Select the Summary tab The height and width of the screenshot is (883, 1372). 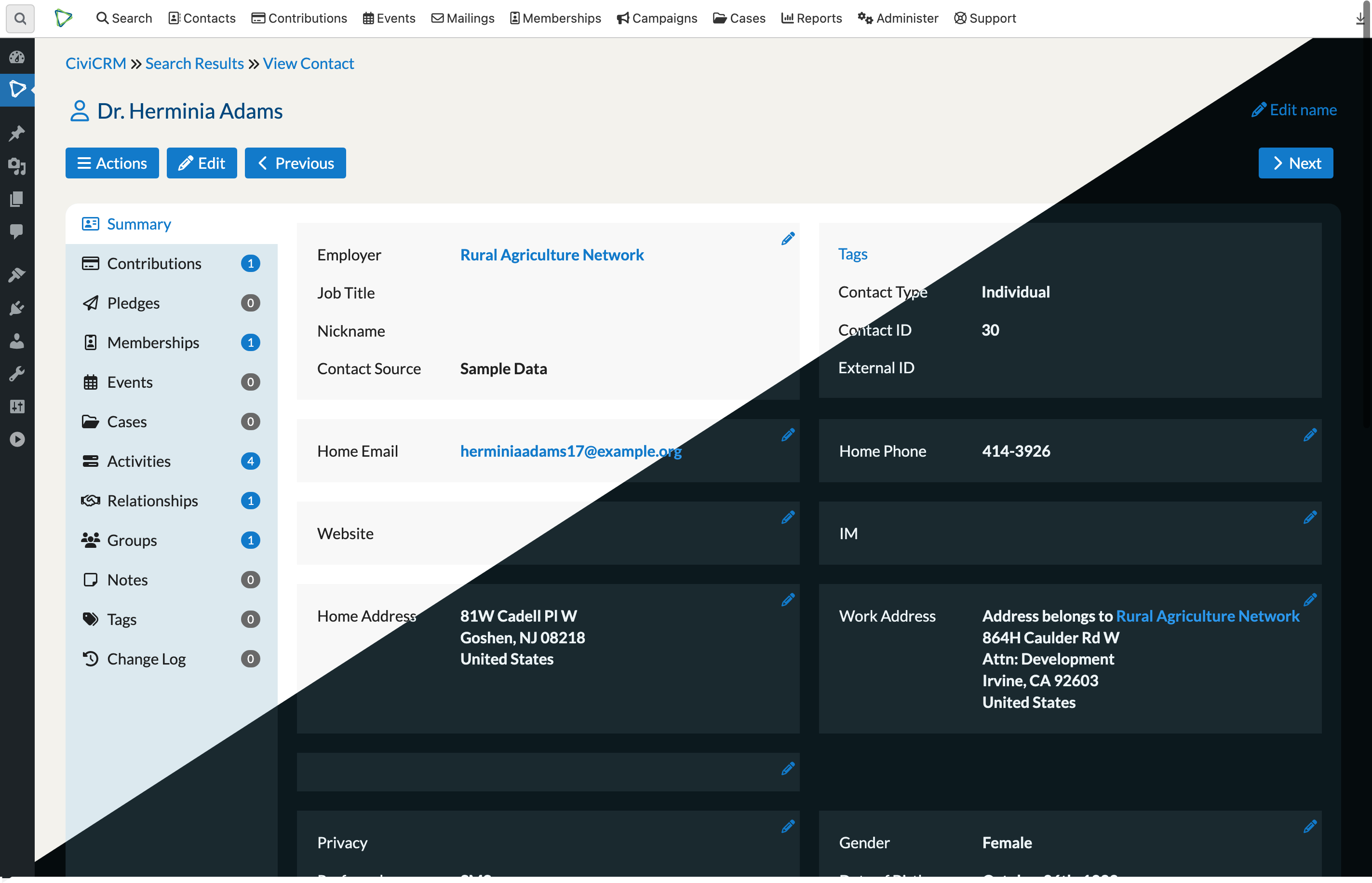coord(171,224)
